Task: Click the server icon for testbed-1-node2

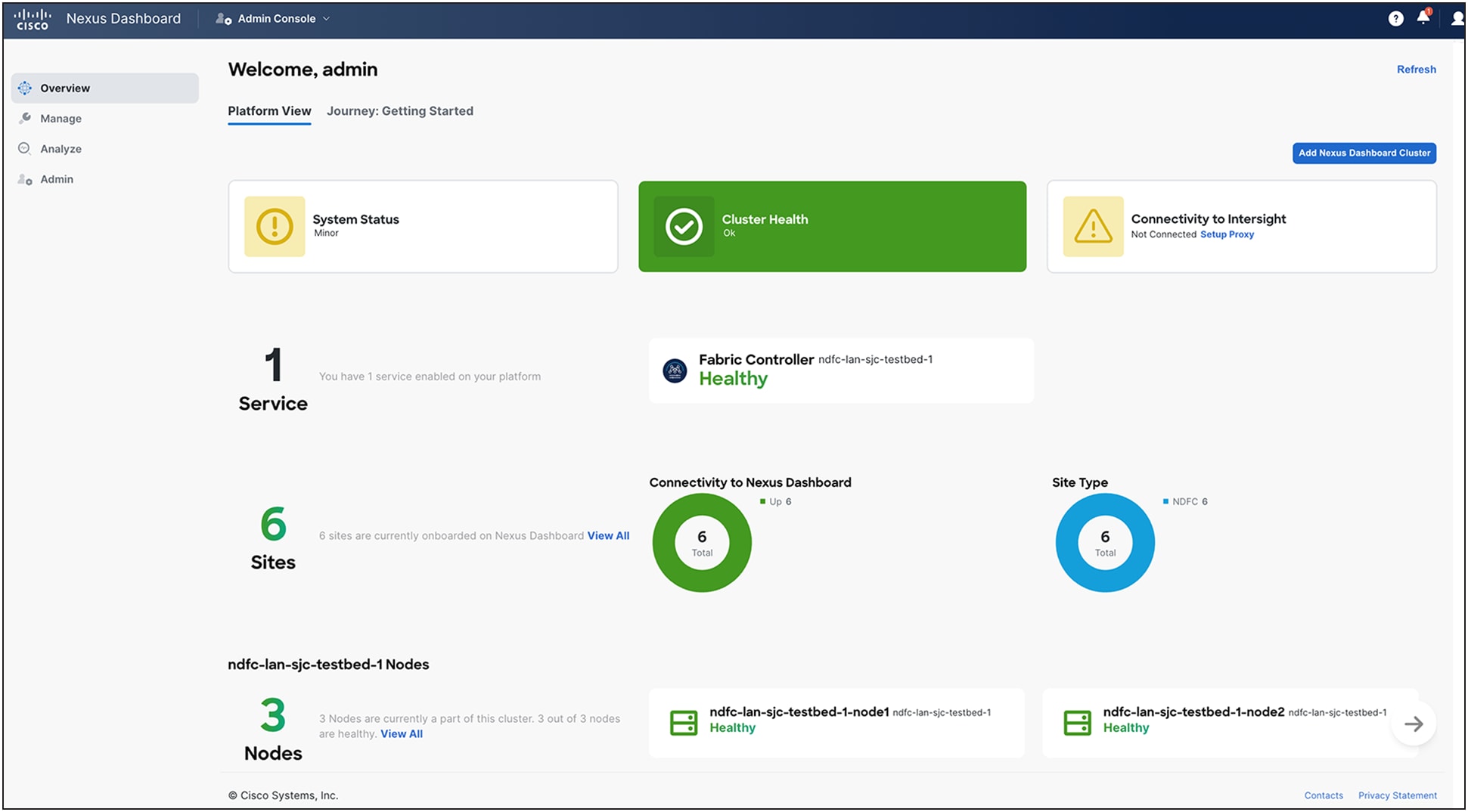Action: (x=1077, y=723)
